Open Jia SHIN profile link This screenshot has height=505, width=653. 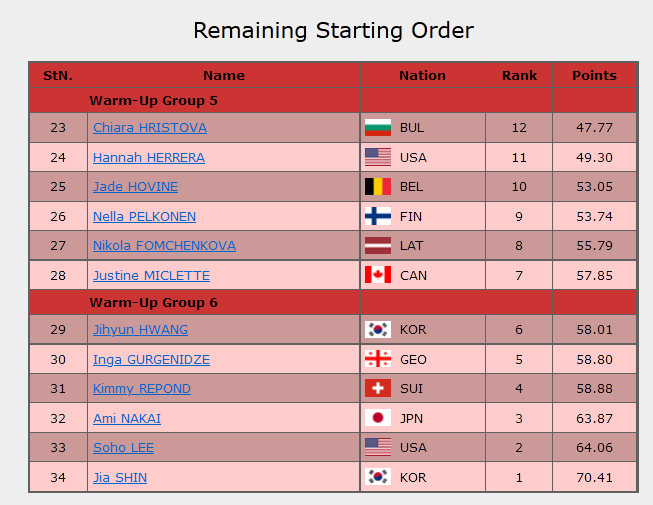click(x=119, y=478)
